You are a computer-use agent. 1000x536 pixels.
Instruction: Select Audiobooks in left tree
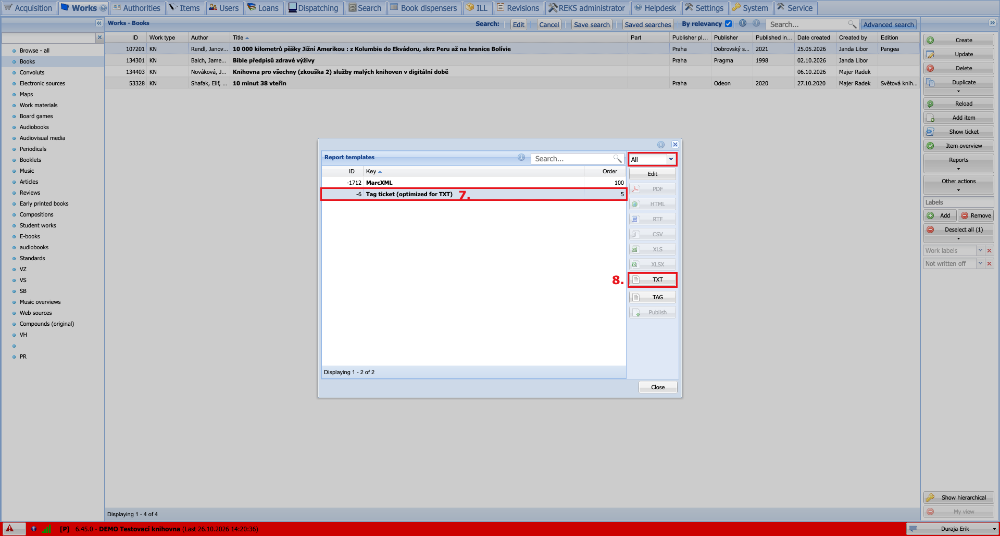point(33,127)
